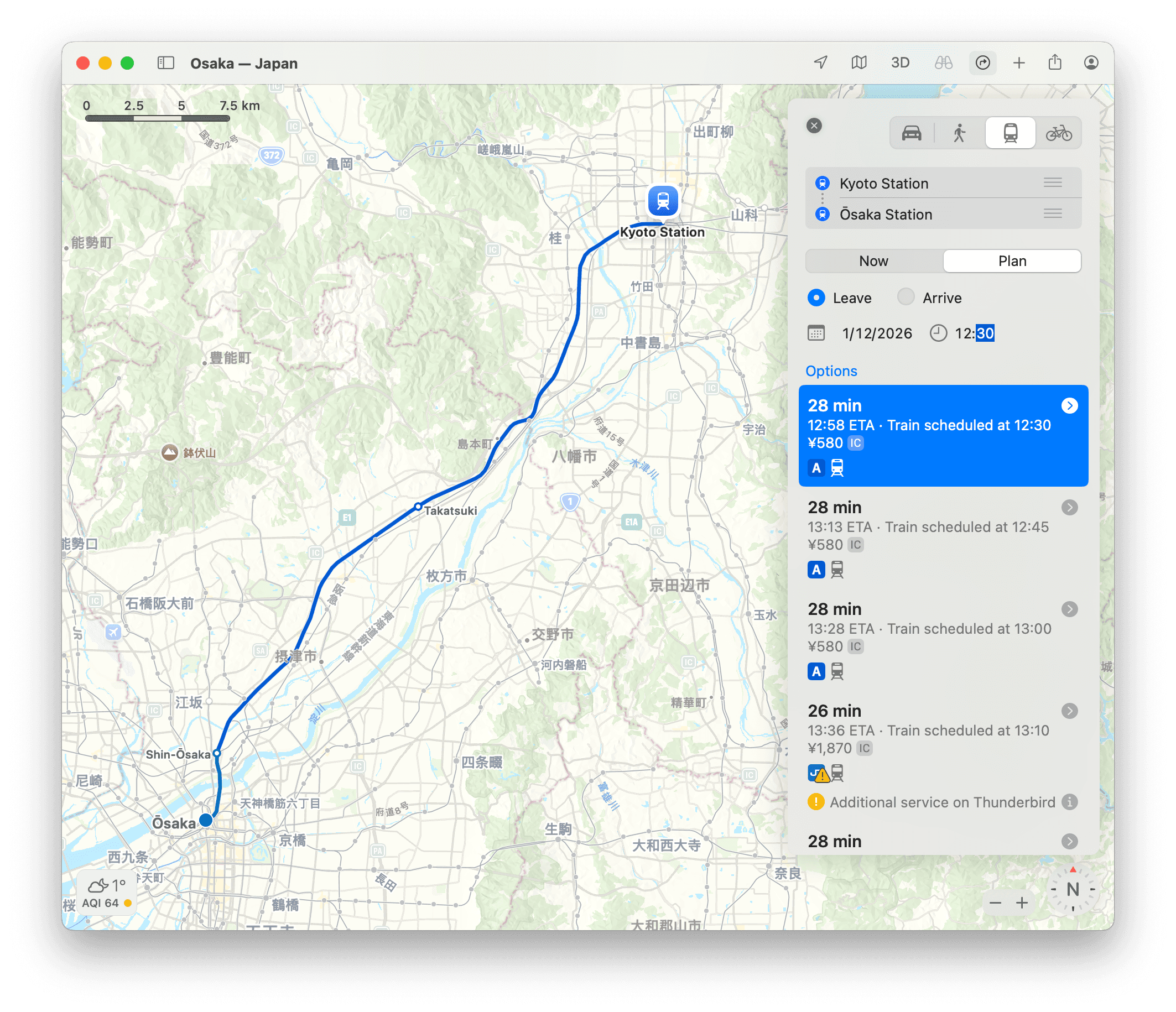Click the Thunderbird service info button
The width and height of the screenshot is (1176, 1012).
click(1069, 802)
